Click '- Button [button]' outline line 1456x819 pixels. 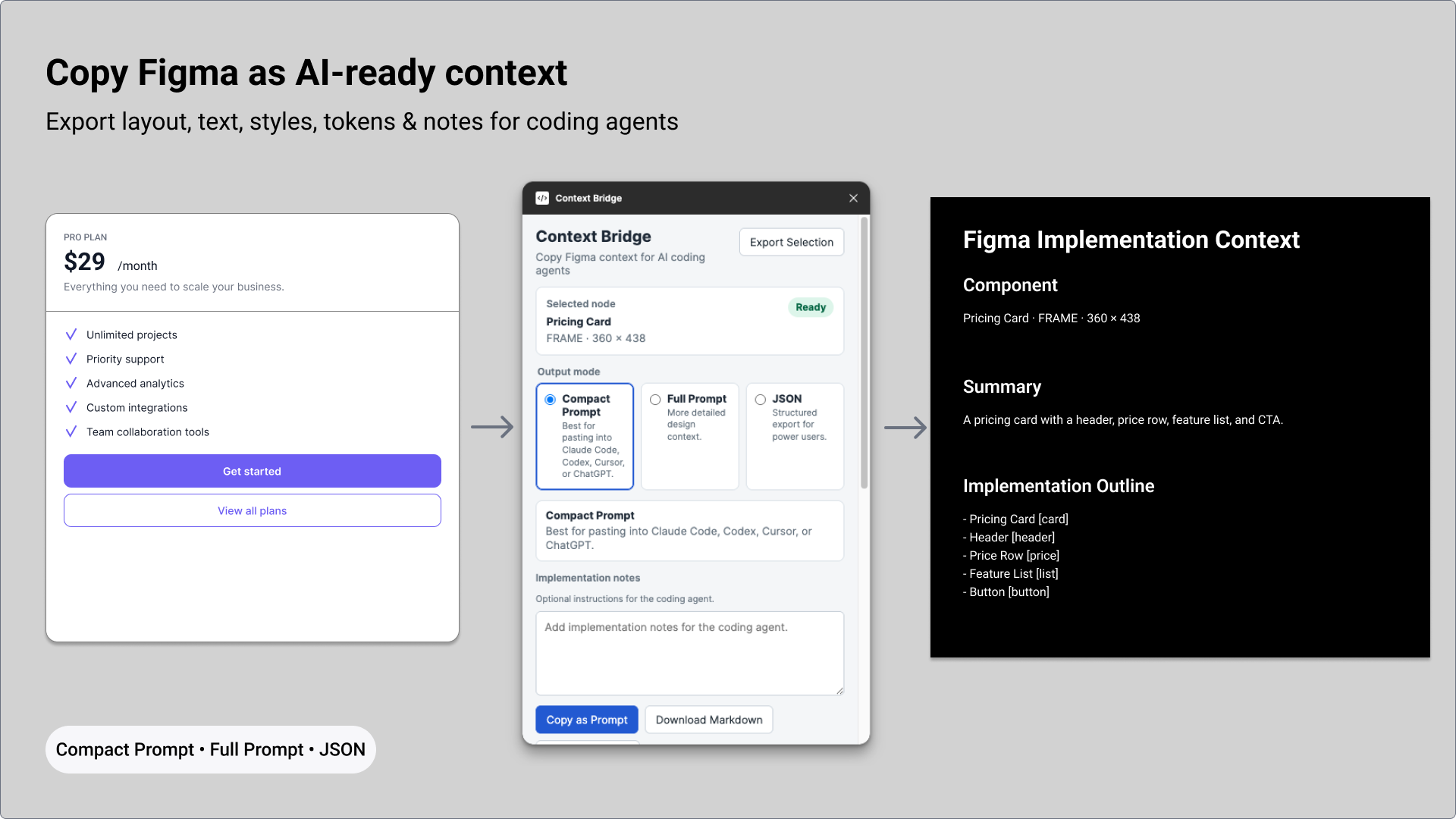[1006, 591]
